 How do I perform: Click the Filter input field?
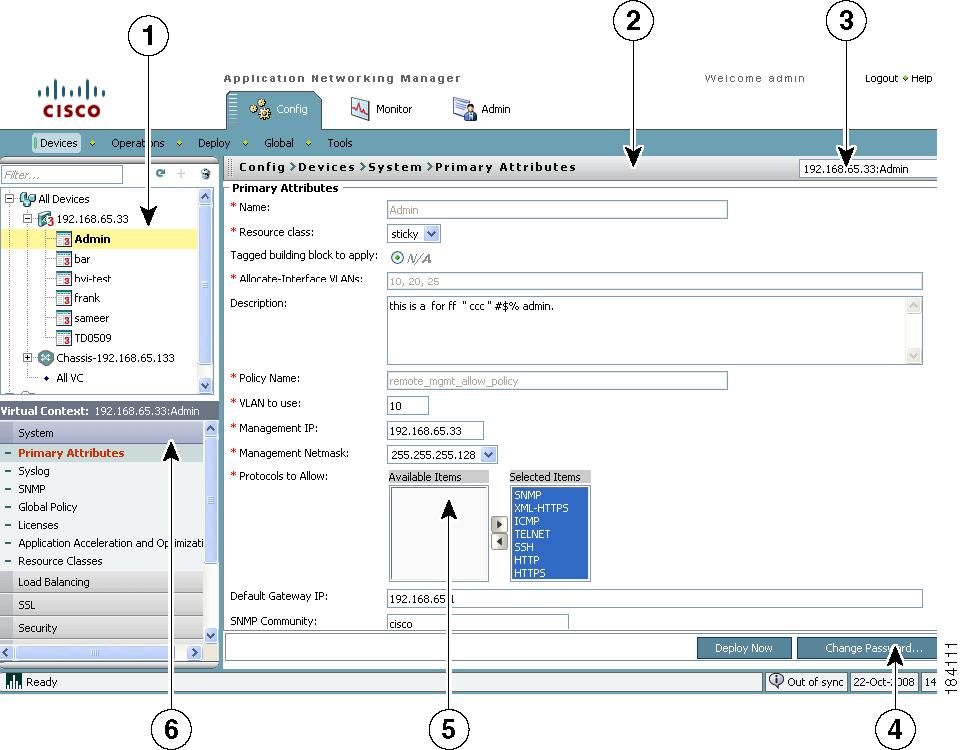tap(62, 174)
